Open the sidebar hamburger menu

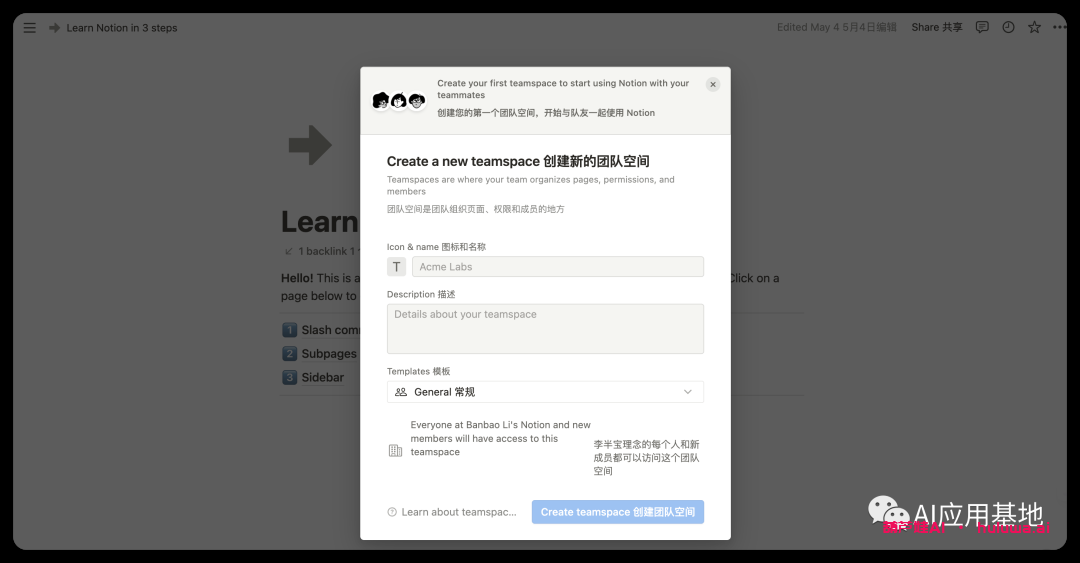click(x=29, y=28)
